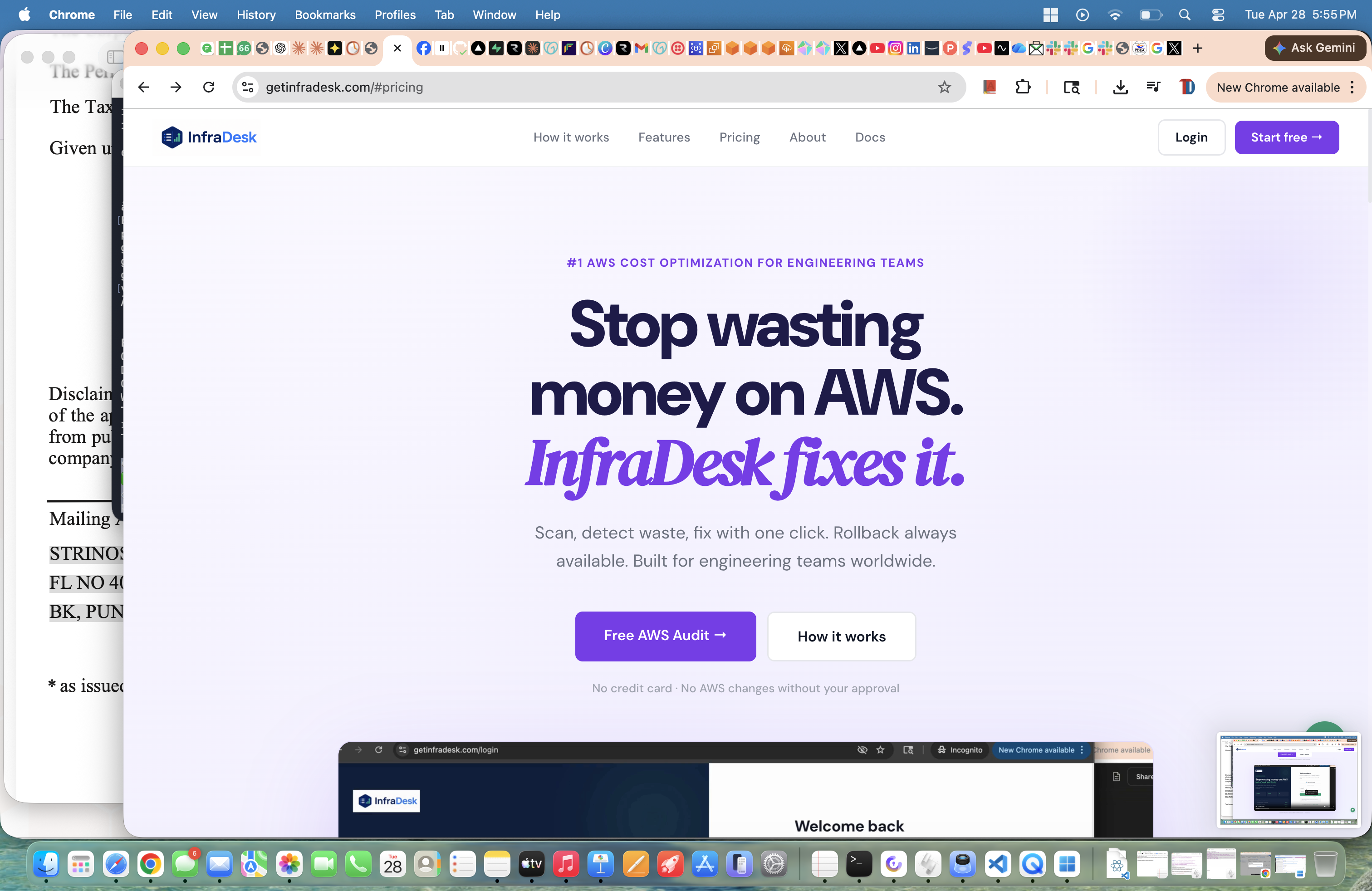Viewport: 1372px width, 891px height.
Task: Open FaceTime from the Dock
Action: coord(323,863)
